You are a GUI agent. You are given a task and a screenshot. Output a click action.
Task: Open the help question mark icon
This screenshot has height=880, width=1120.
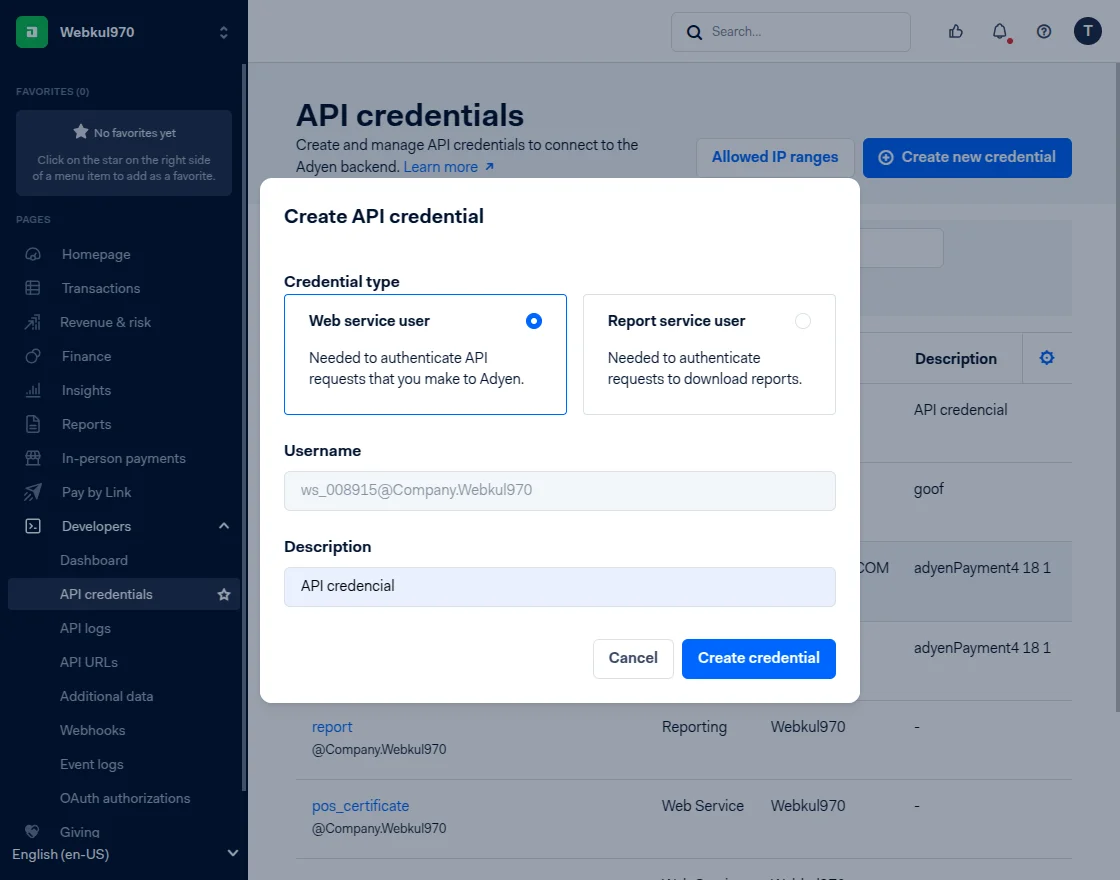(1043, 31)
